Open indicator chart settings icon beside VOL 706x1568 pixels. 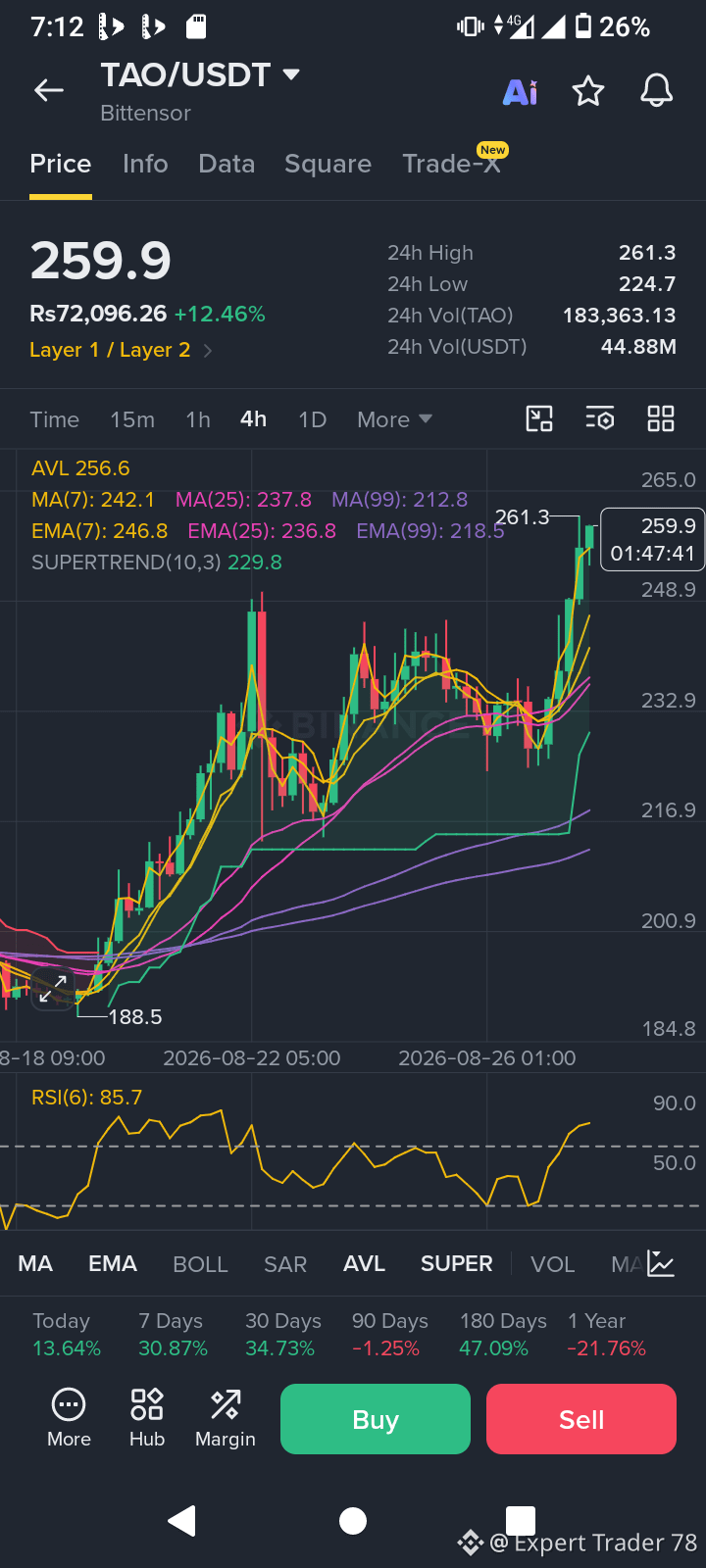(661, 1264)
